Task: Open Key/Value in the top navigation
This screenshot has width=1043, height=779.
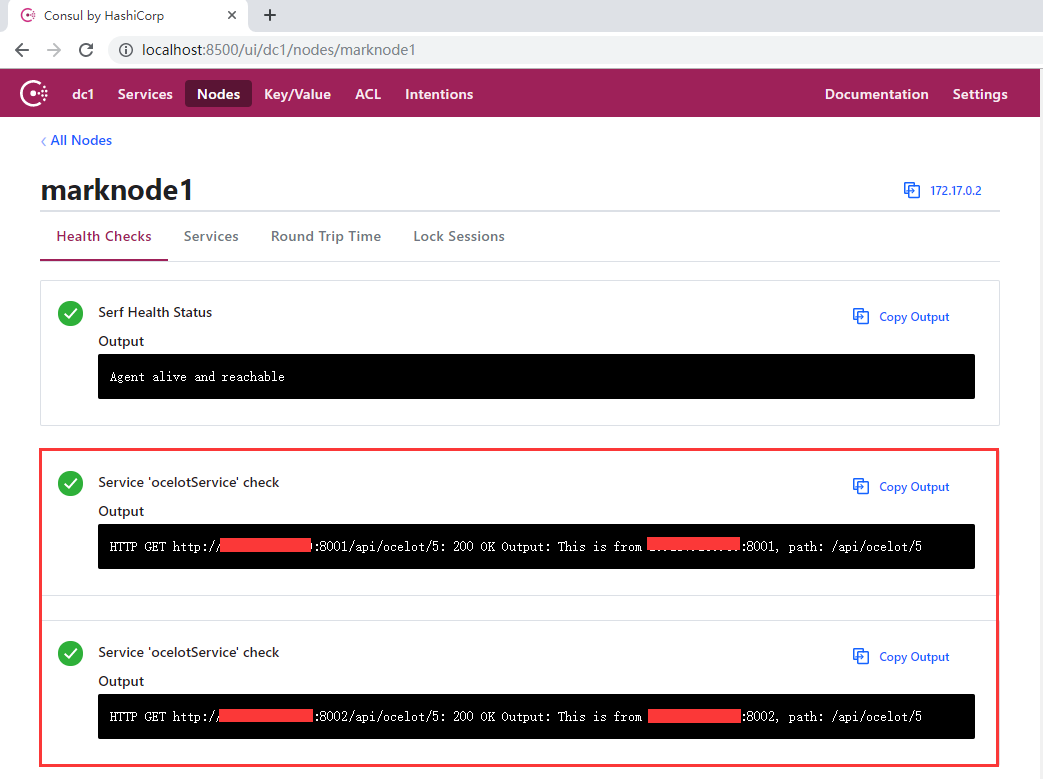Action: point(297,94)
